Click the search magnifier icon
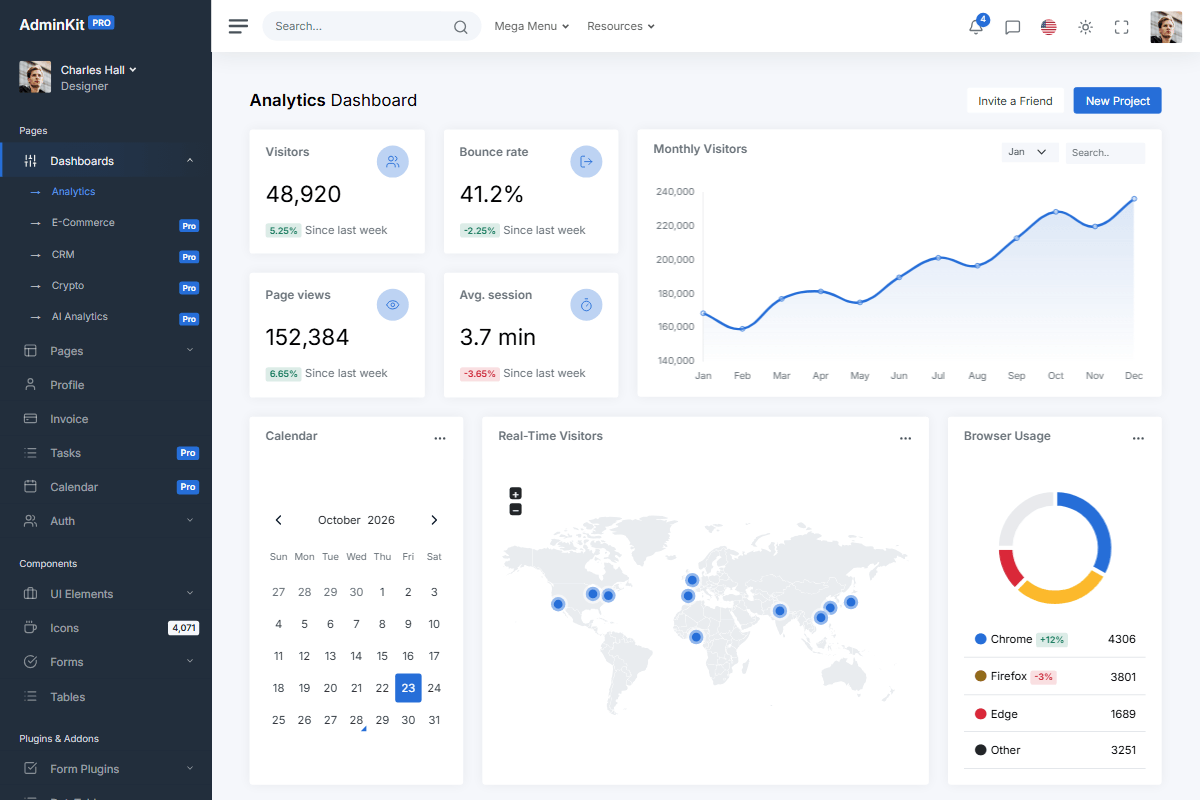 click(461, 27)
